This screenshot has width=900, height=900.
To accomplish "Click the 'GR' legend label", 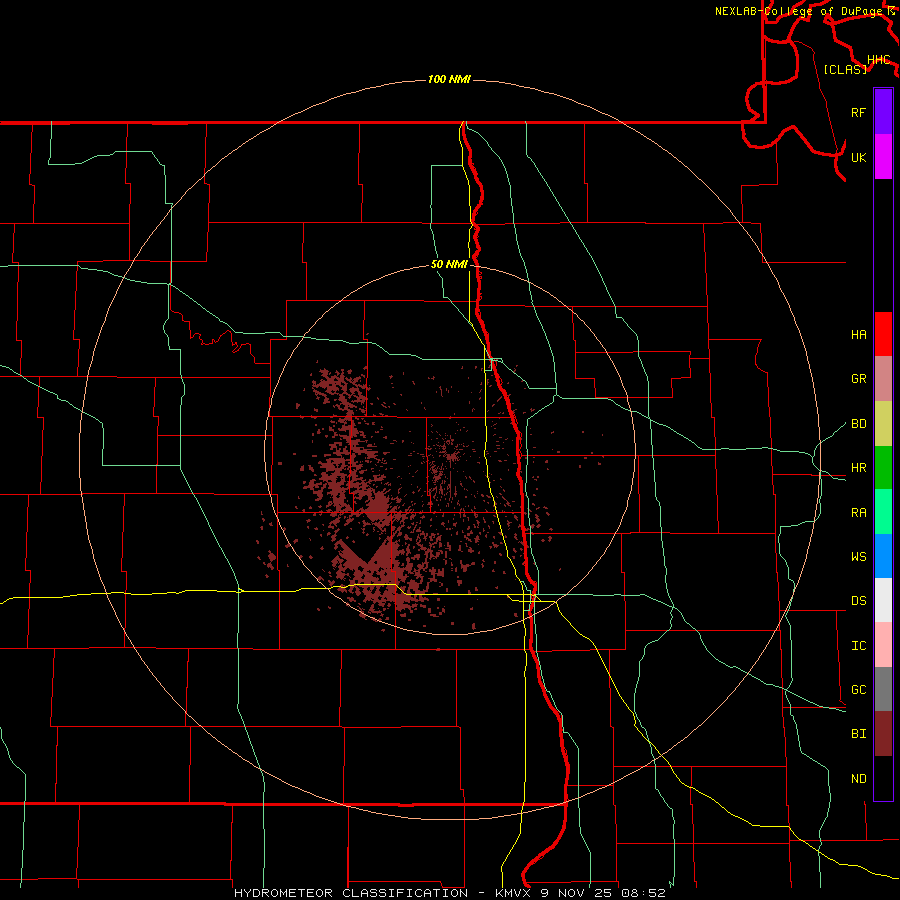I will pyautogui.click(x=859, y=379).
